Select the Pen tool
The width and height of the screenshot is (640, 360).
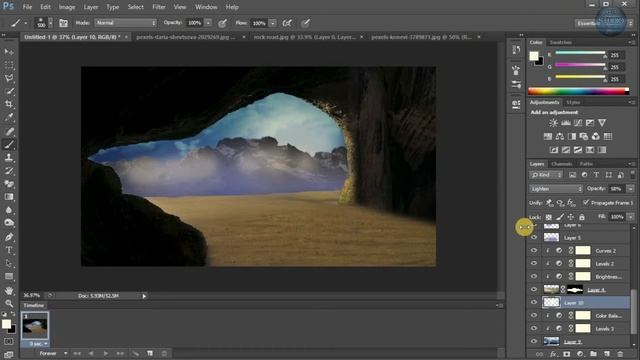[x=9, y=237]
